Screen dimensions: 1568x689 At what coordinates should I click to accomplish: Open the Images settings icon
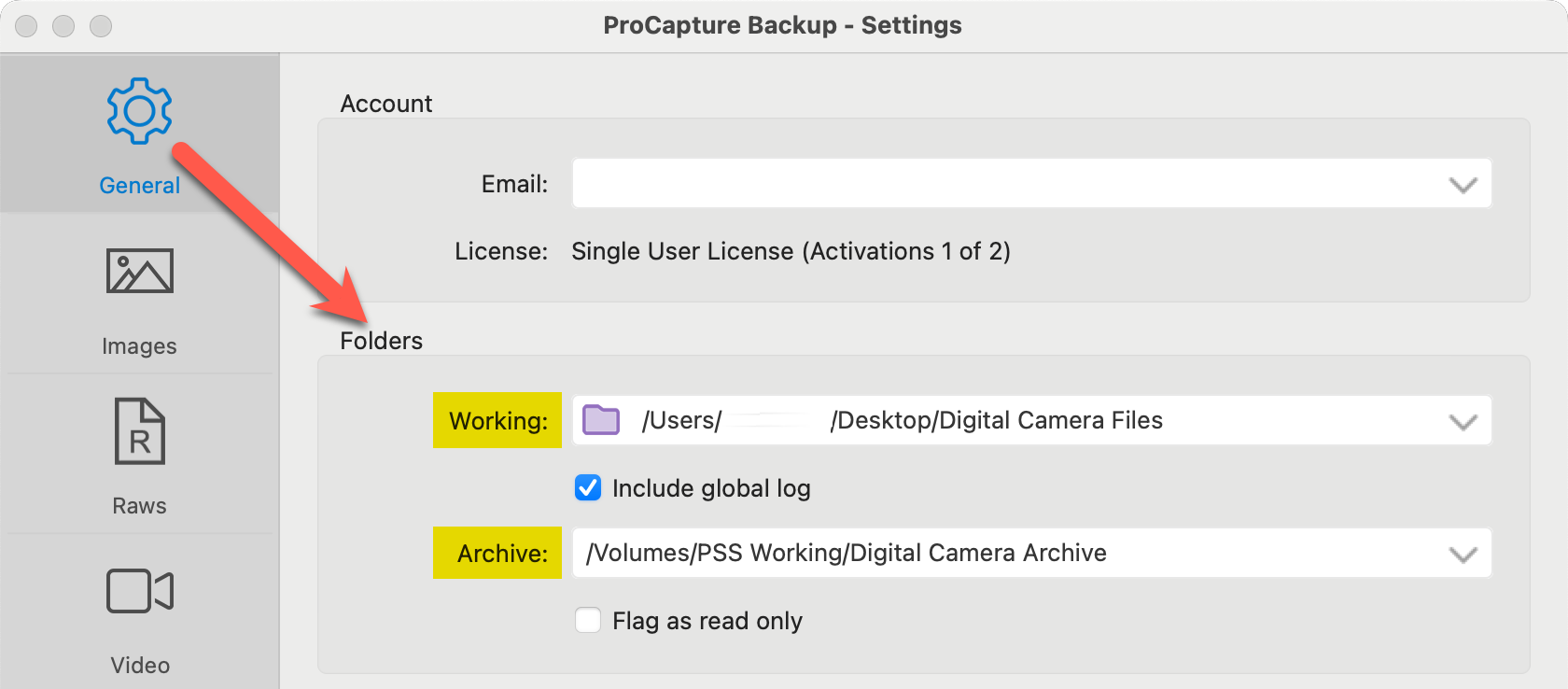click(x=139, y=271)
